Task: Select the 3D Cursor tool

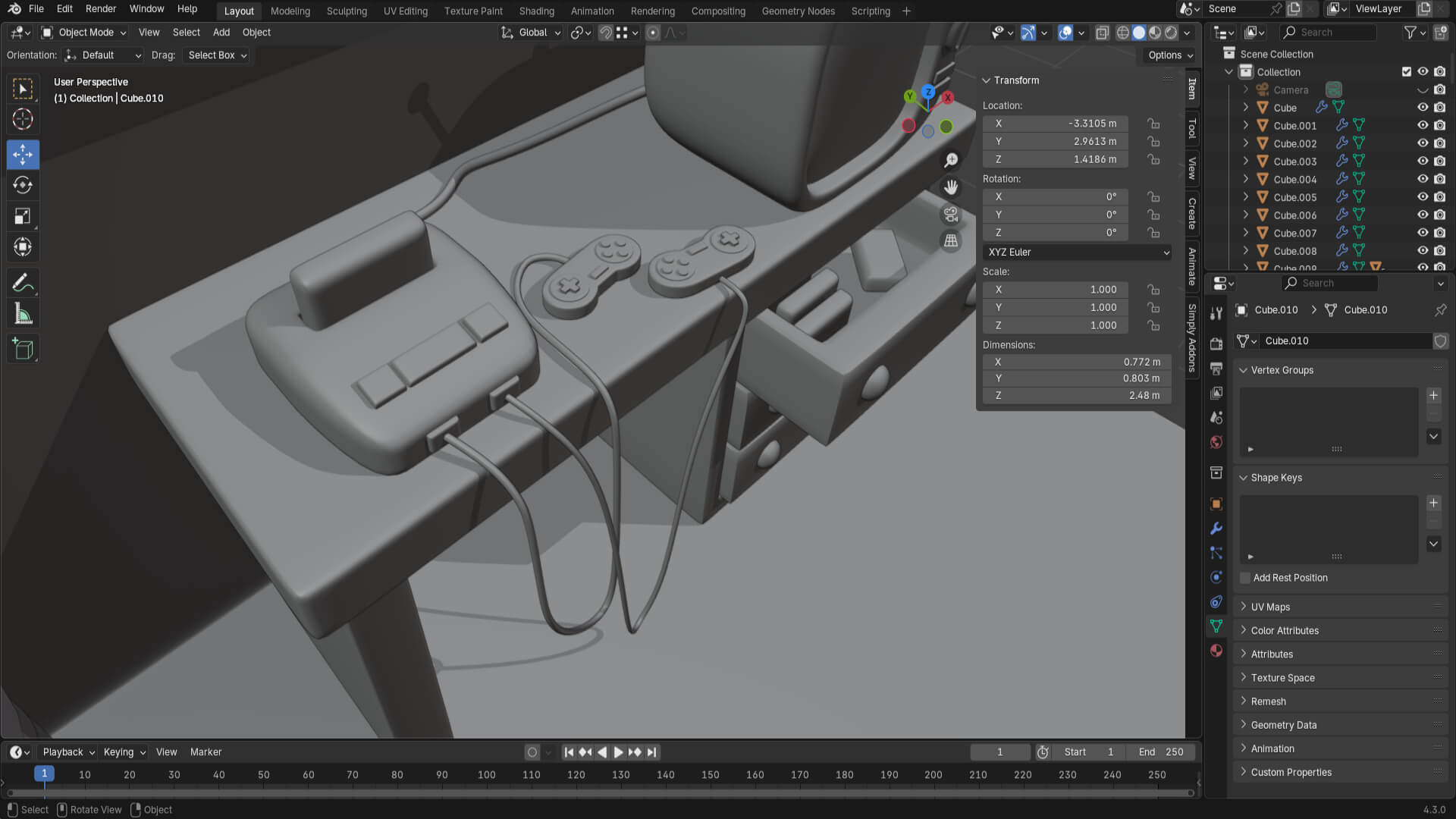Action: pos(23,119)
